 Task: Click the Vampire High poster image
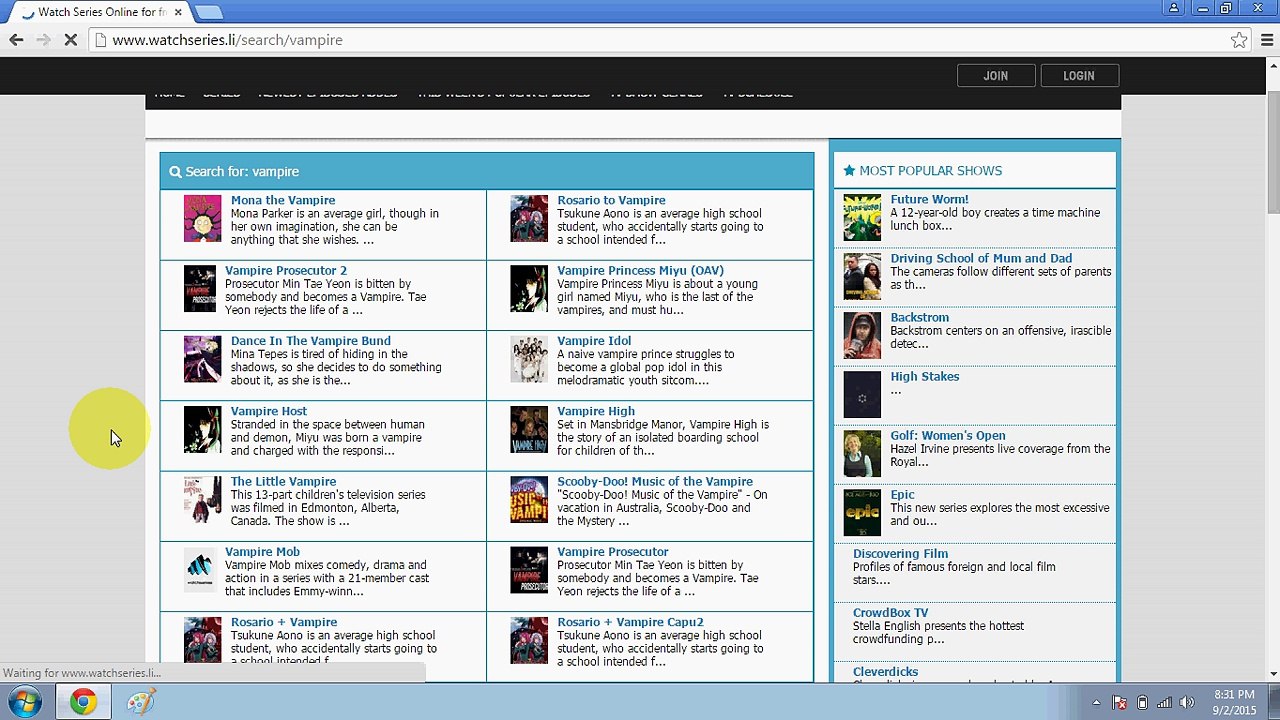(x=529, y=430)
